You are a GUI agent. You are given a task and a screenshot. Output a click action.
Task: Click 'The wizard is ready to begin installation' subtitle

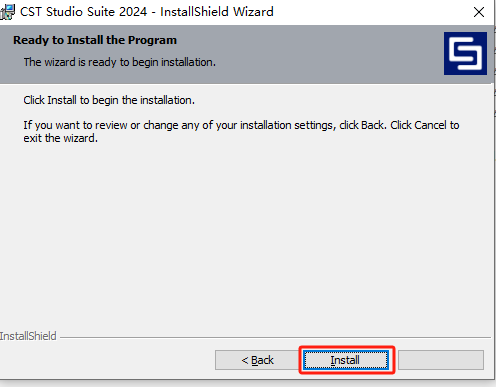[x=119, y=62]
